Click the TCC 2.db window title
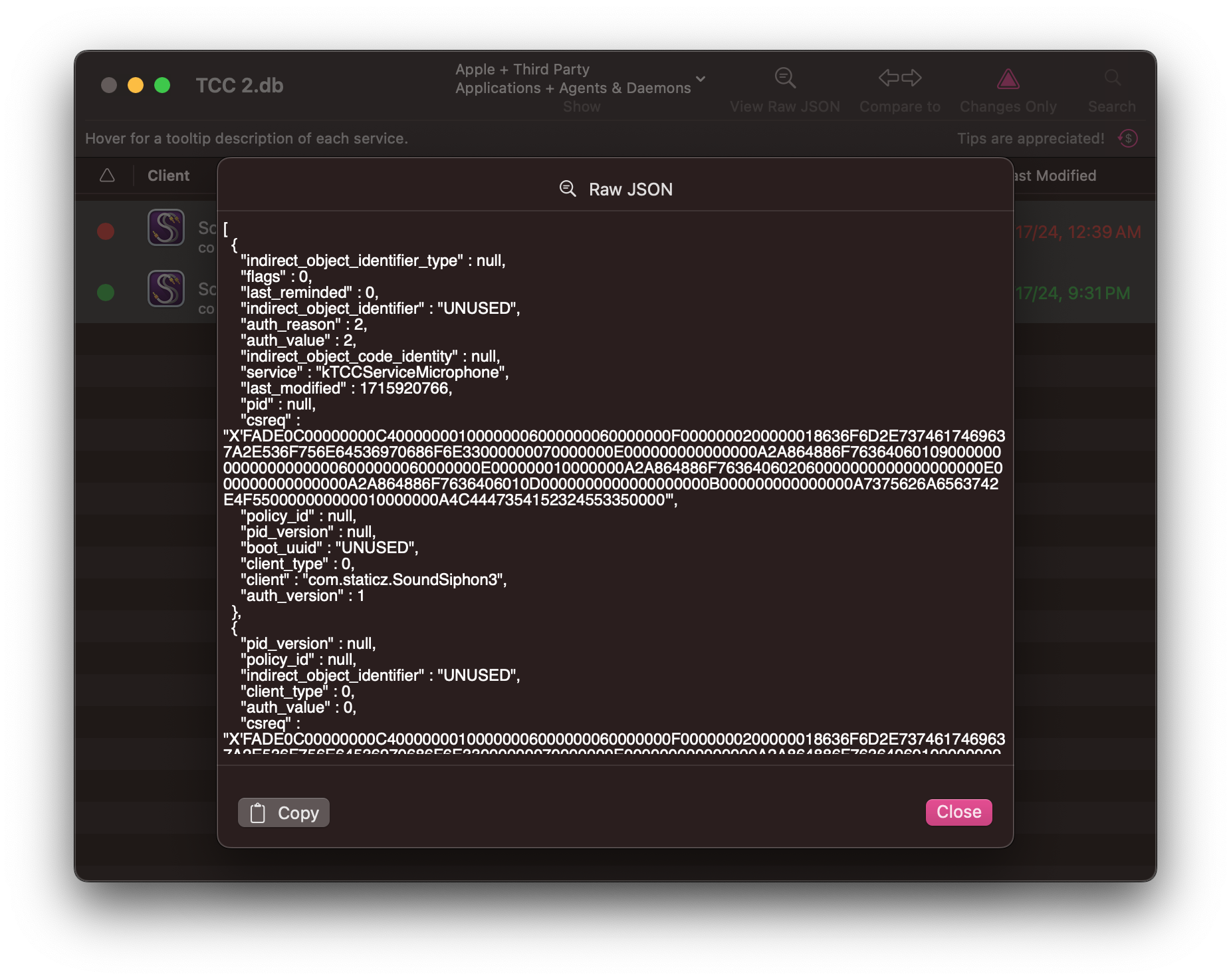Image resolution: width=1231 pixels, height=980 pixels. [x=239, y=85]
